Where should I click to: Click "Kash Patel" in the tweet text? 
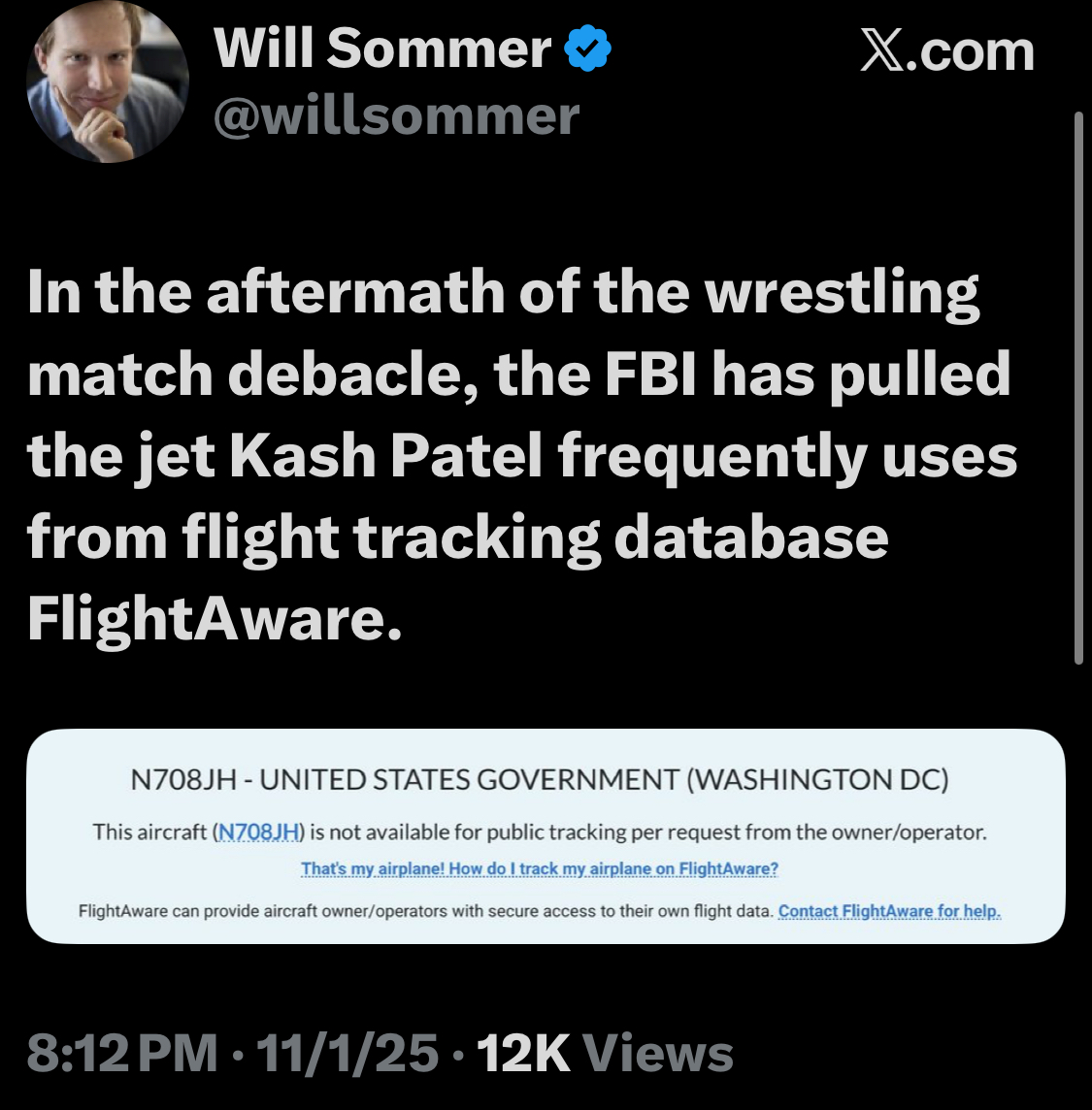[385, 456]
